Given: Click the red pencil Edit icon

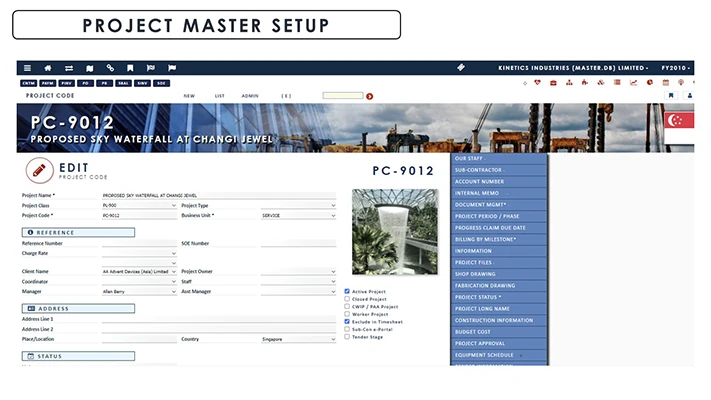Looking at the screenshot, I should [x=39, y=170].
